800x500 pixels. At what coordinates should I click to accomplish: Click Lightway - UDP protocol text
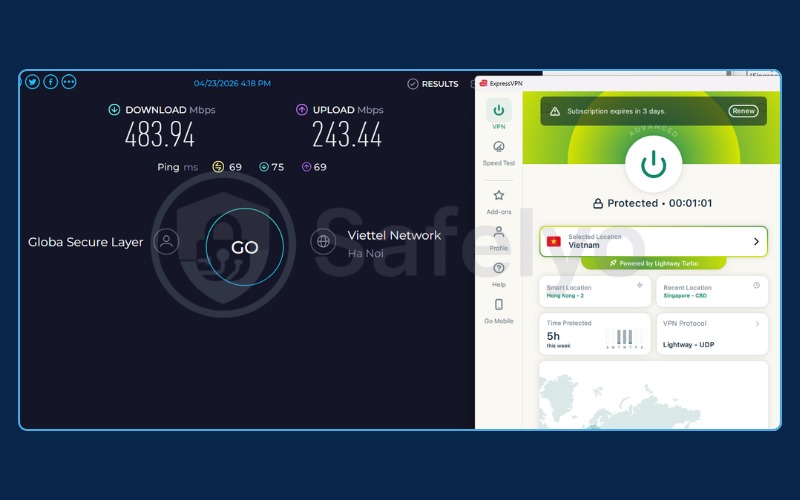[688, 344]
